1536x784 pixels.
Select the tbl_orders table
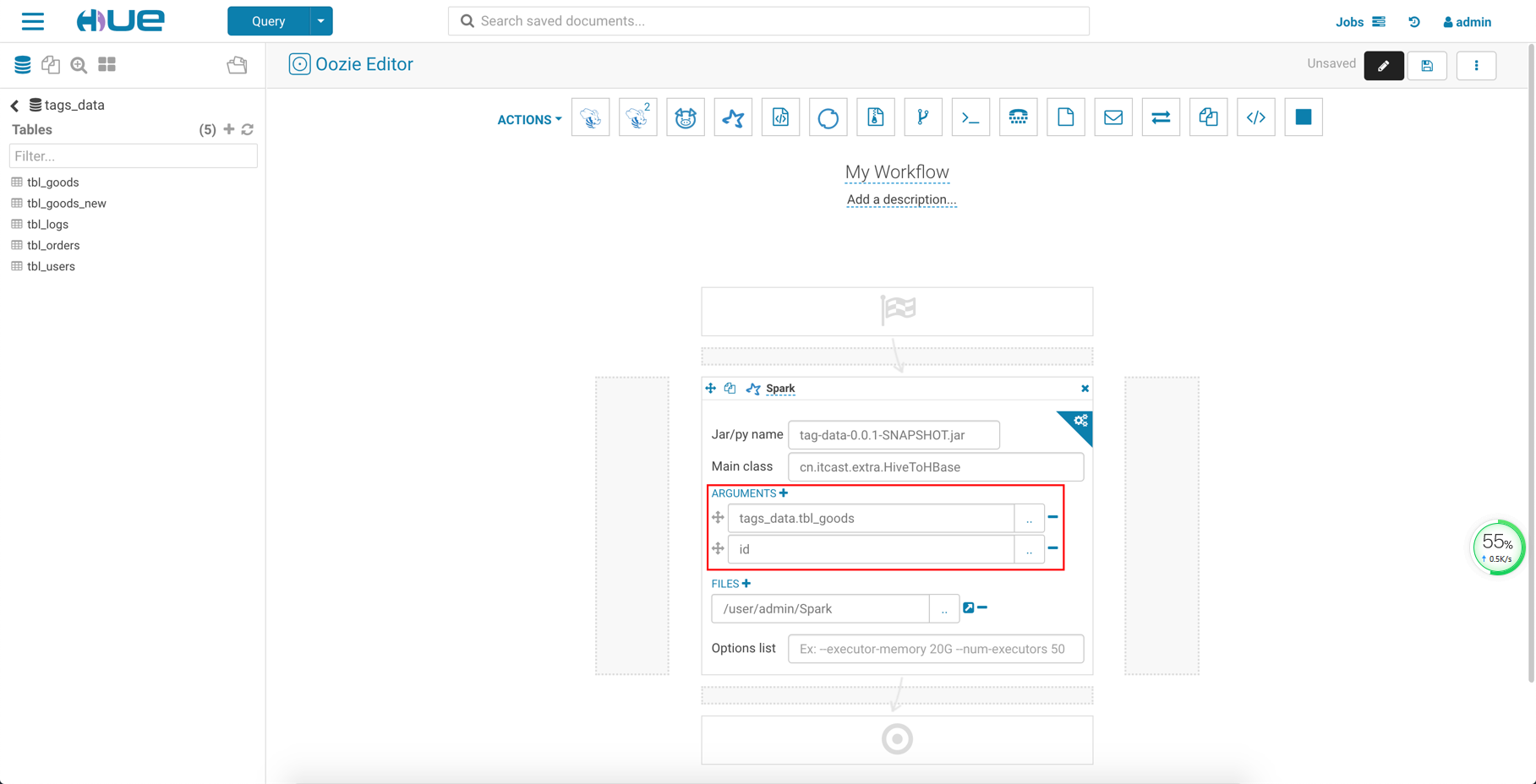click(x=53, y=246)
